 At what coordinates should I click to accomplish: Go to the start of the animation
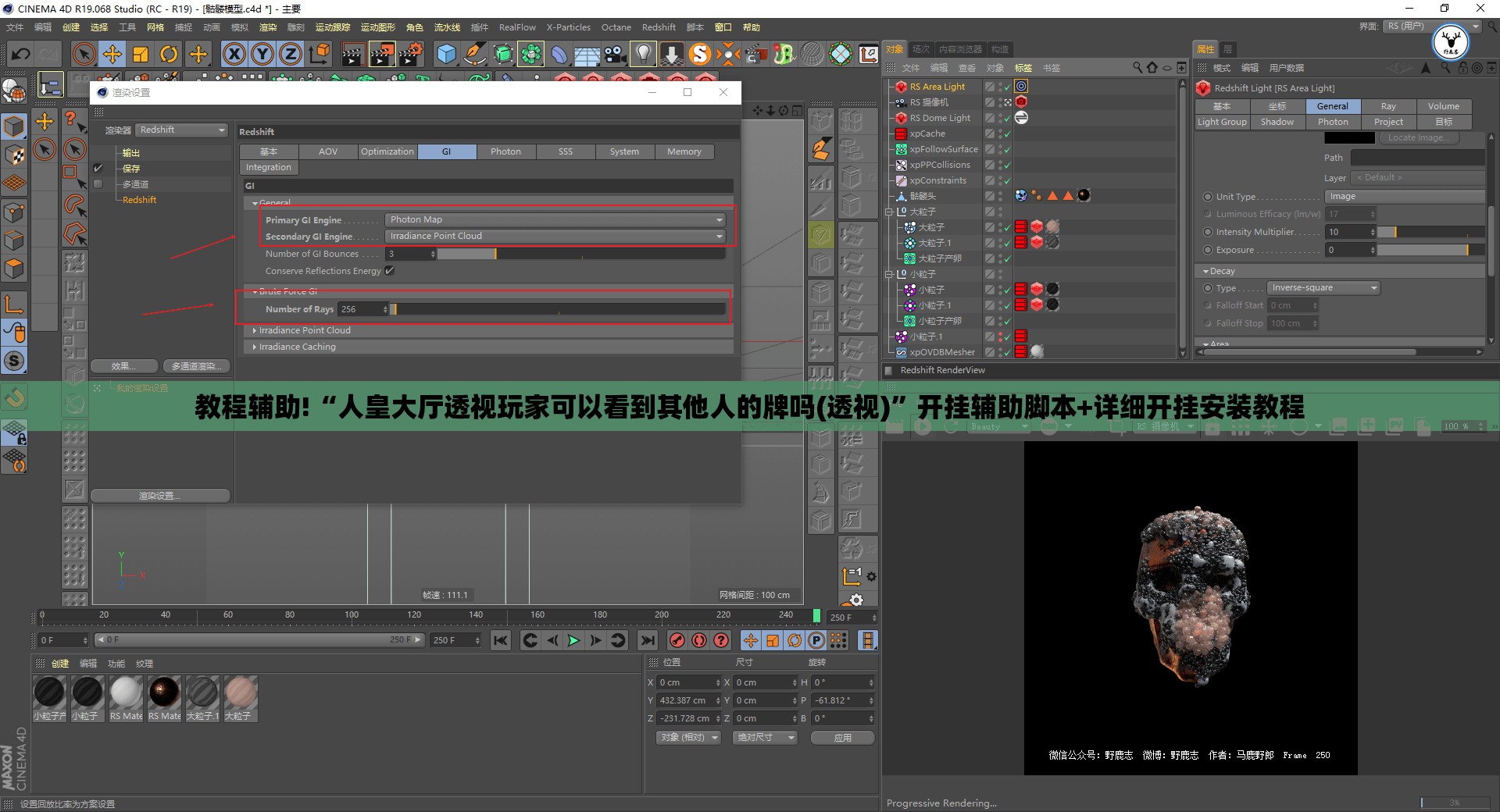point(501,641)
